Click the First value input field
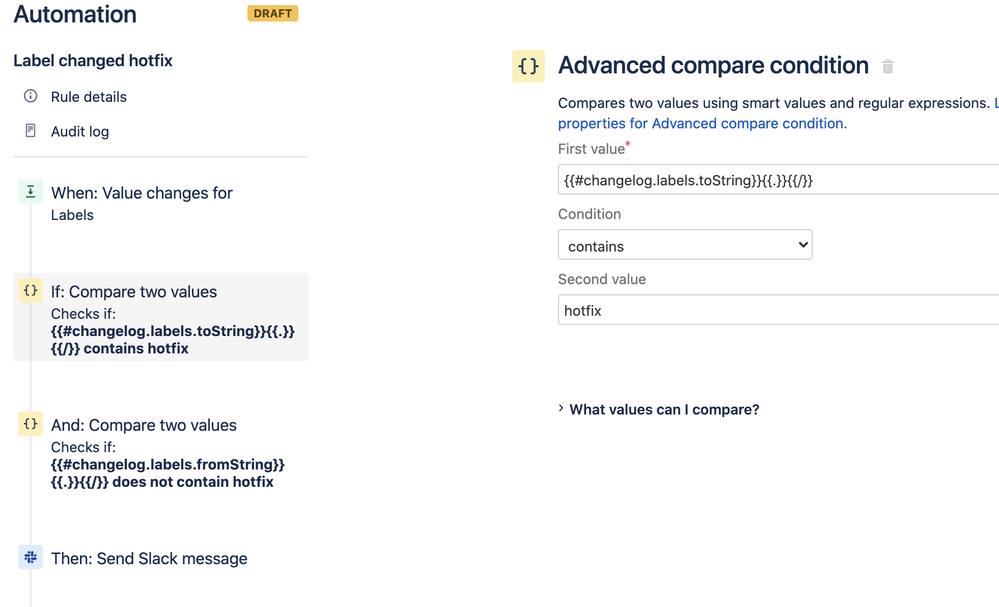 [779, 180]
